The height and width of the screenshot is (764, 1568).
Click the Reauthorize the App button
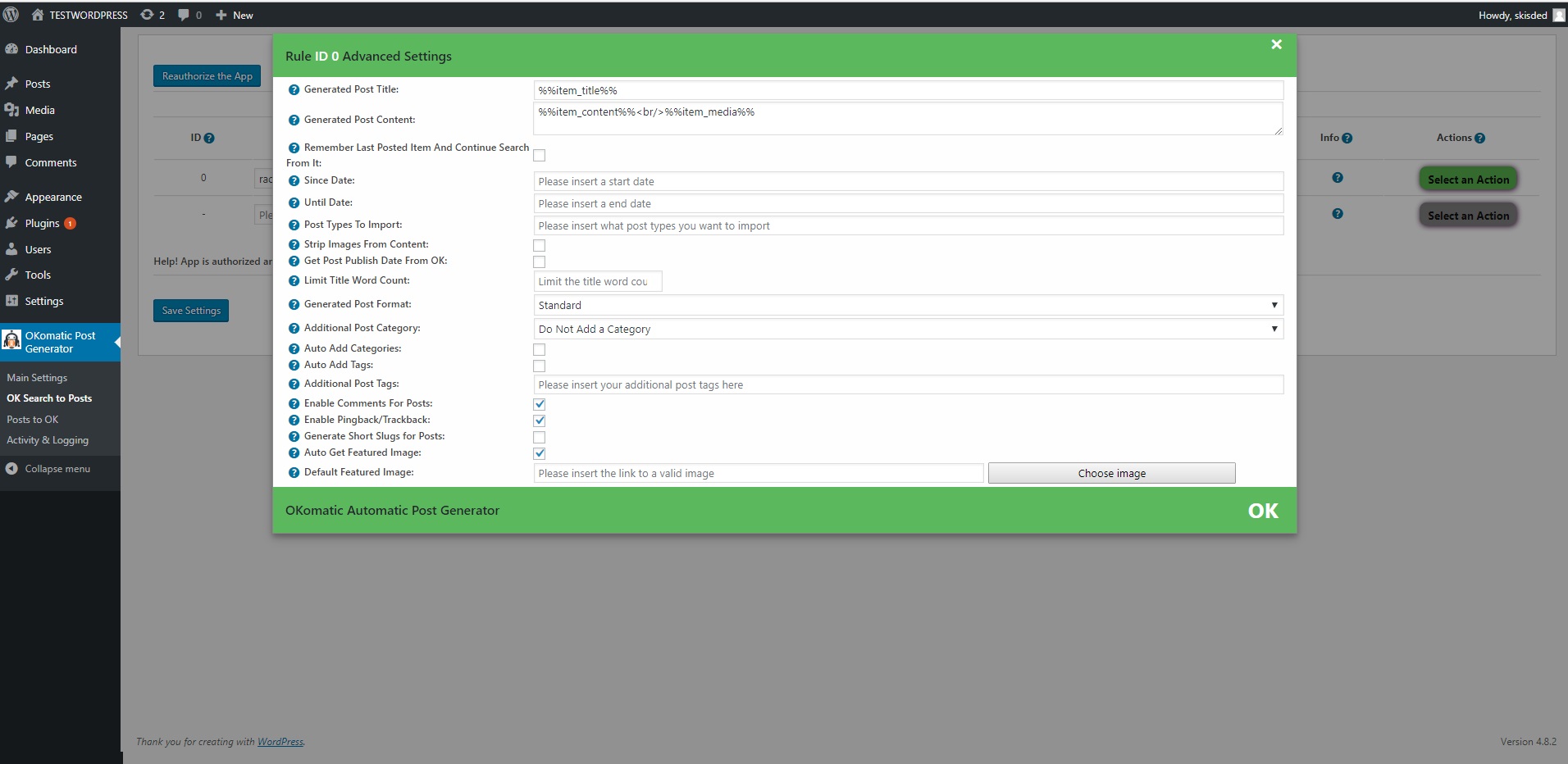(207, 76)
